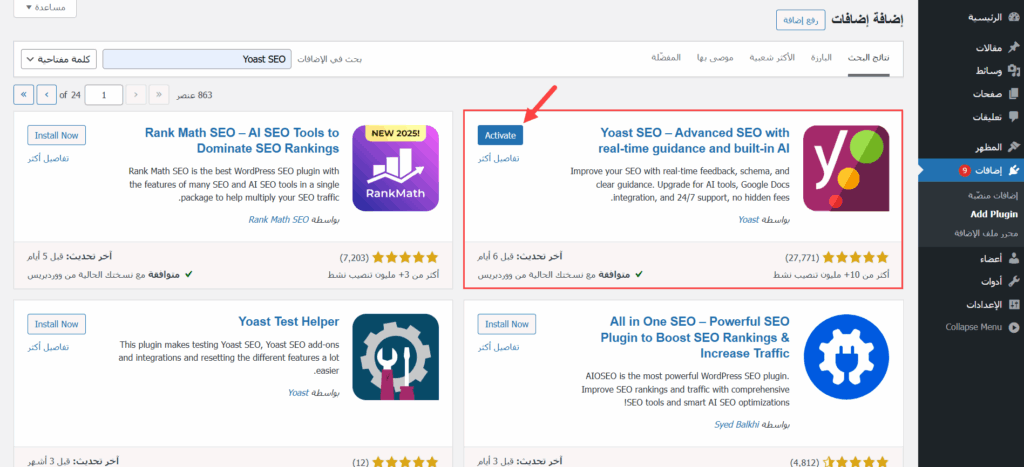Screen dimensions: 1024x467
Task: Switch to the البارزة featured tab
Action: pyautogui.click(x=822, y=58)
